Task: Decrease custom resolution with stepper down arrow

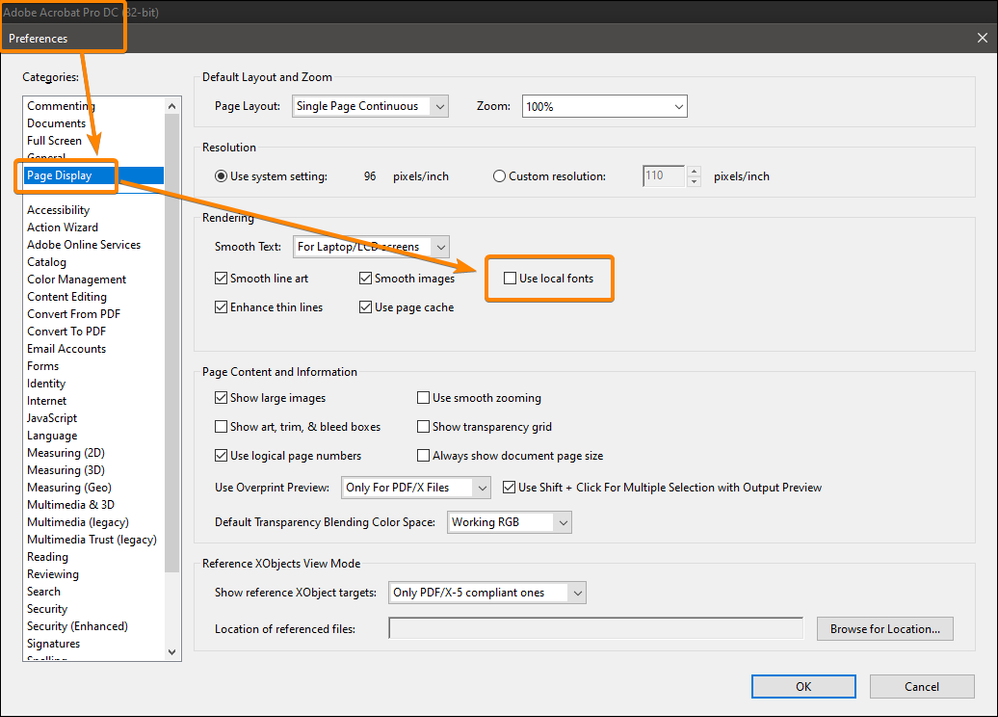Action: click(694, 181)
